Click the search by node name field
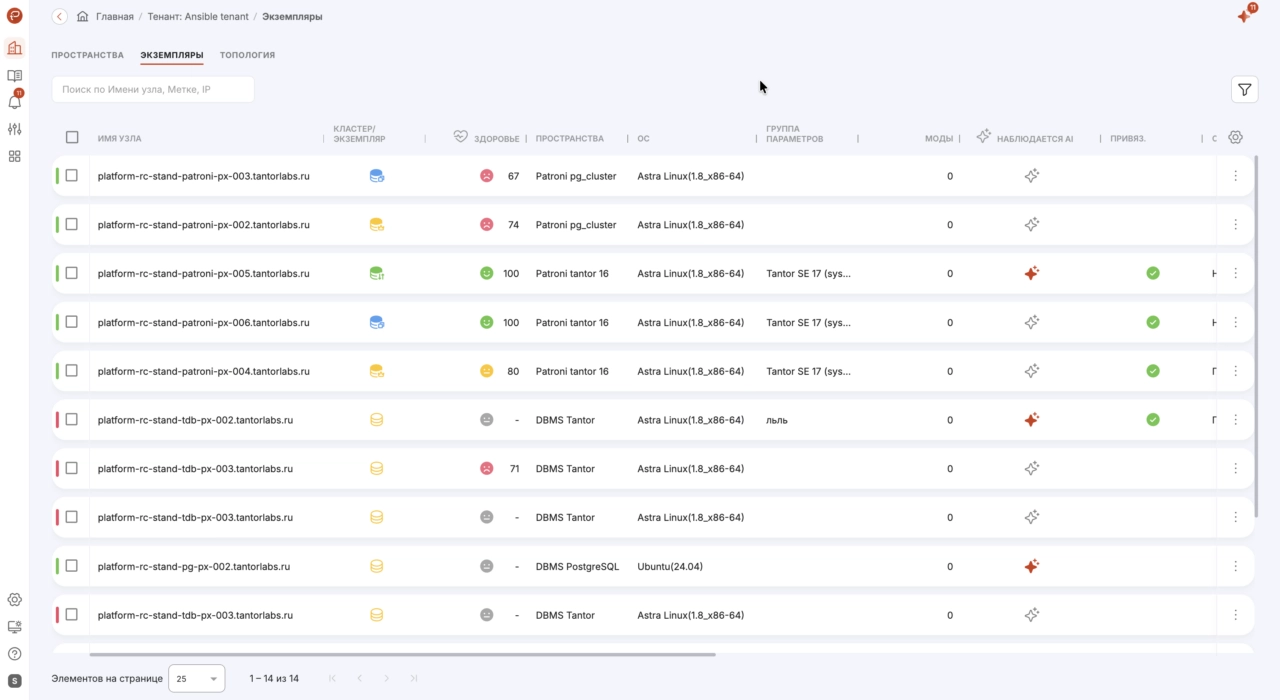Viewport: 1280px width, 700px height. tap(153, 89)
